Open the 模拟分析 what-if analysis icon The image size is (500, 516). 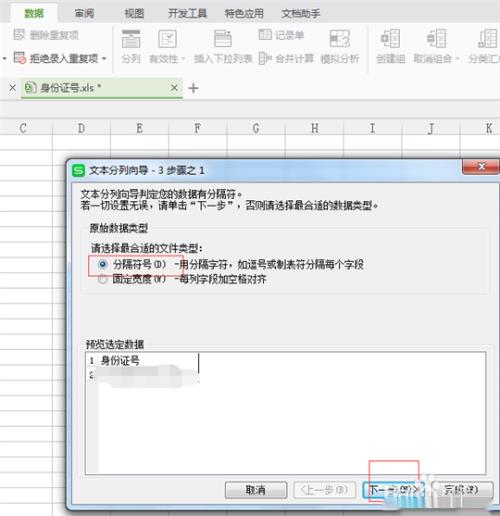pos(339,39)
